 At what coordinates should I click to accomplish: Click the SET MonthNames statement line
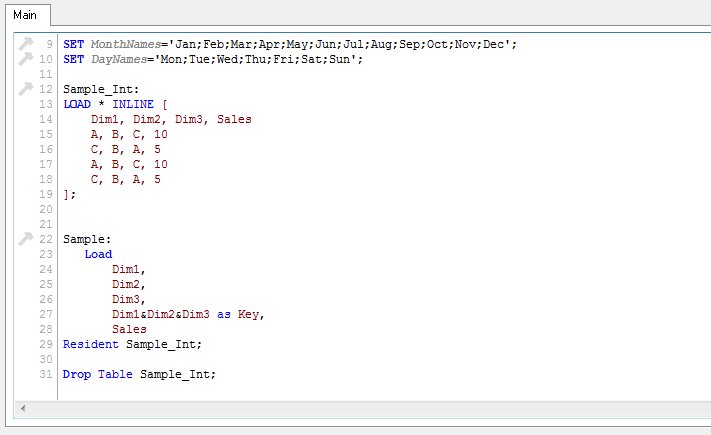tap(290, 44)
